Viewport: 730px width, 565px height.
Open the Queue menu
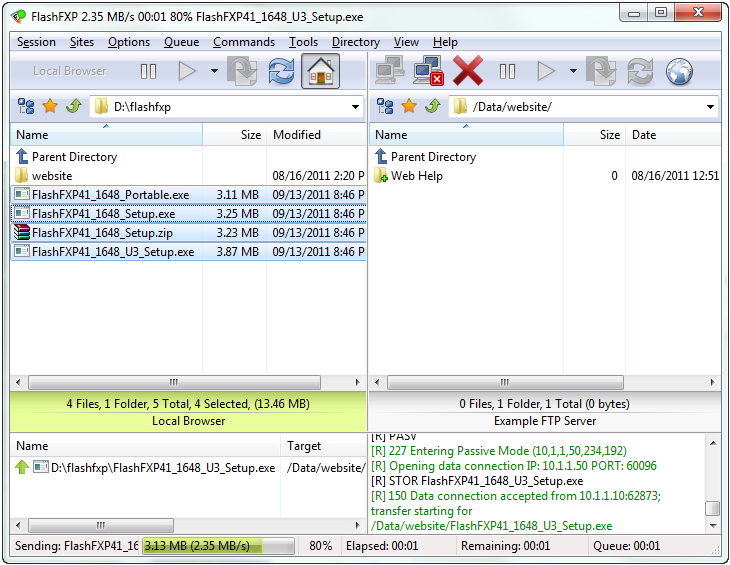181,42
